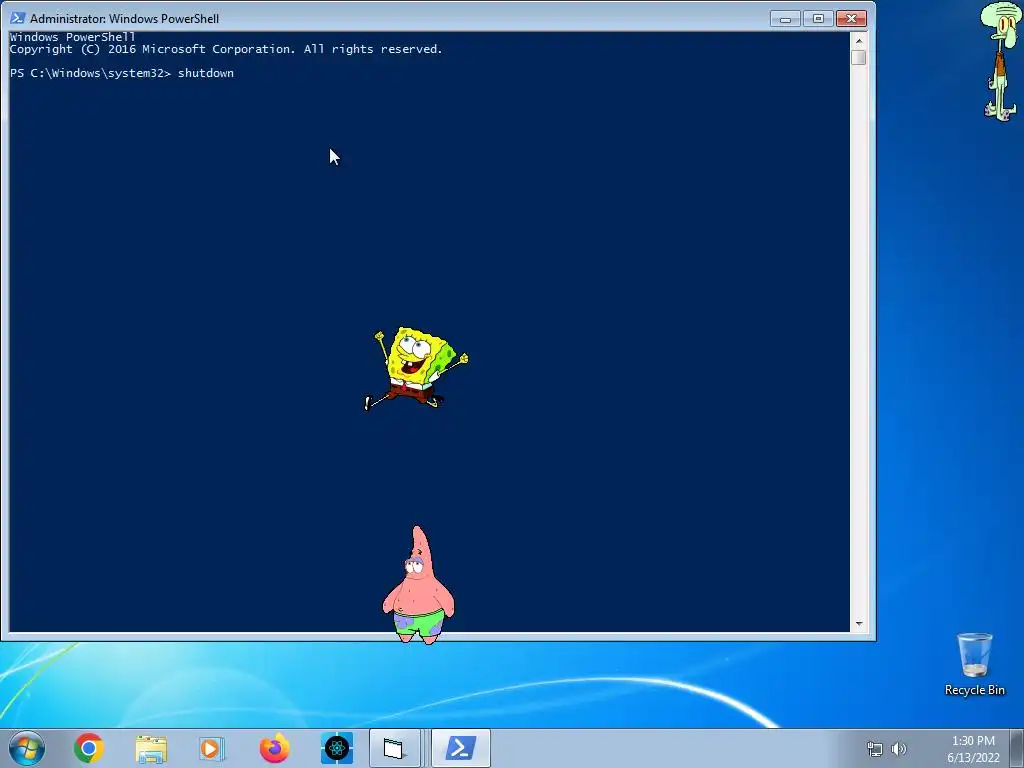The height and width of the screenshot is (768, 1024).
Task: Click the scrollbar up arrow in PowerShell
Action: pos(859,40)
